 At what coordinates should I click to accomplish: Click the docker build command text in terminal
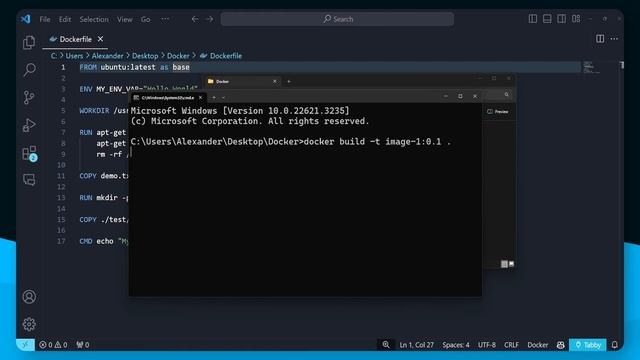[377, 142]
